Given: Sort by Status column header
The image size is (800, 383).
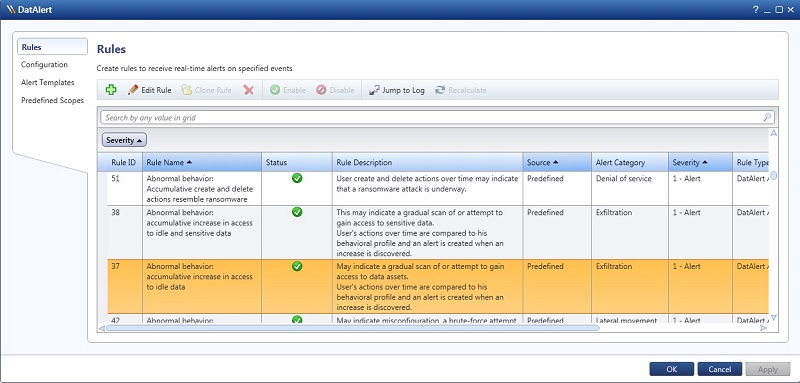Looking at the screenshot, I should (297, 162).
